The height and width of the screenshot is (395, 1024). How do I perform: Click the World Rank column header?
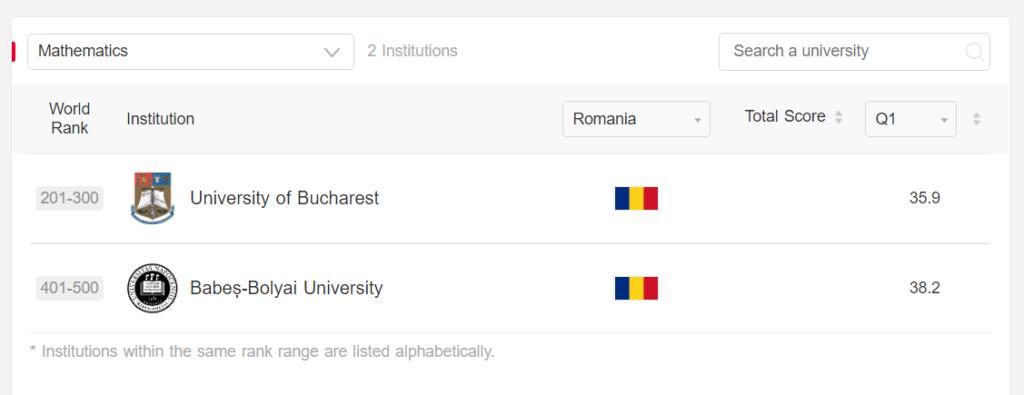[69, 118]
